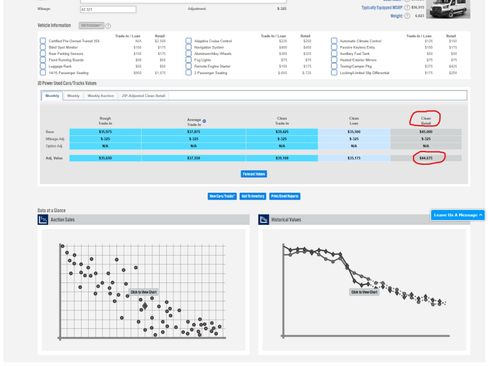The height and width of the screenshot is (366, 488).
Task: Click the New Cars/Trucks button
Action: pyautogui.click(x=222, y=196)
